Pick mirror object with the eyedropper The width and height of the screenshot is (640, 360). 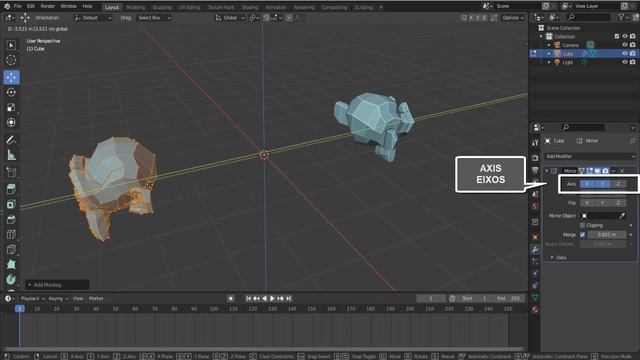pos(622,216)
